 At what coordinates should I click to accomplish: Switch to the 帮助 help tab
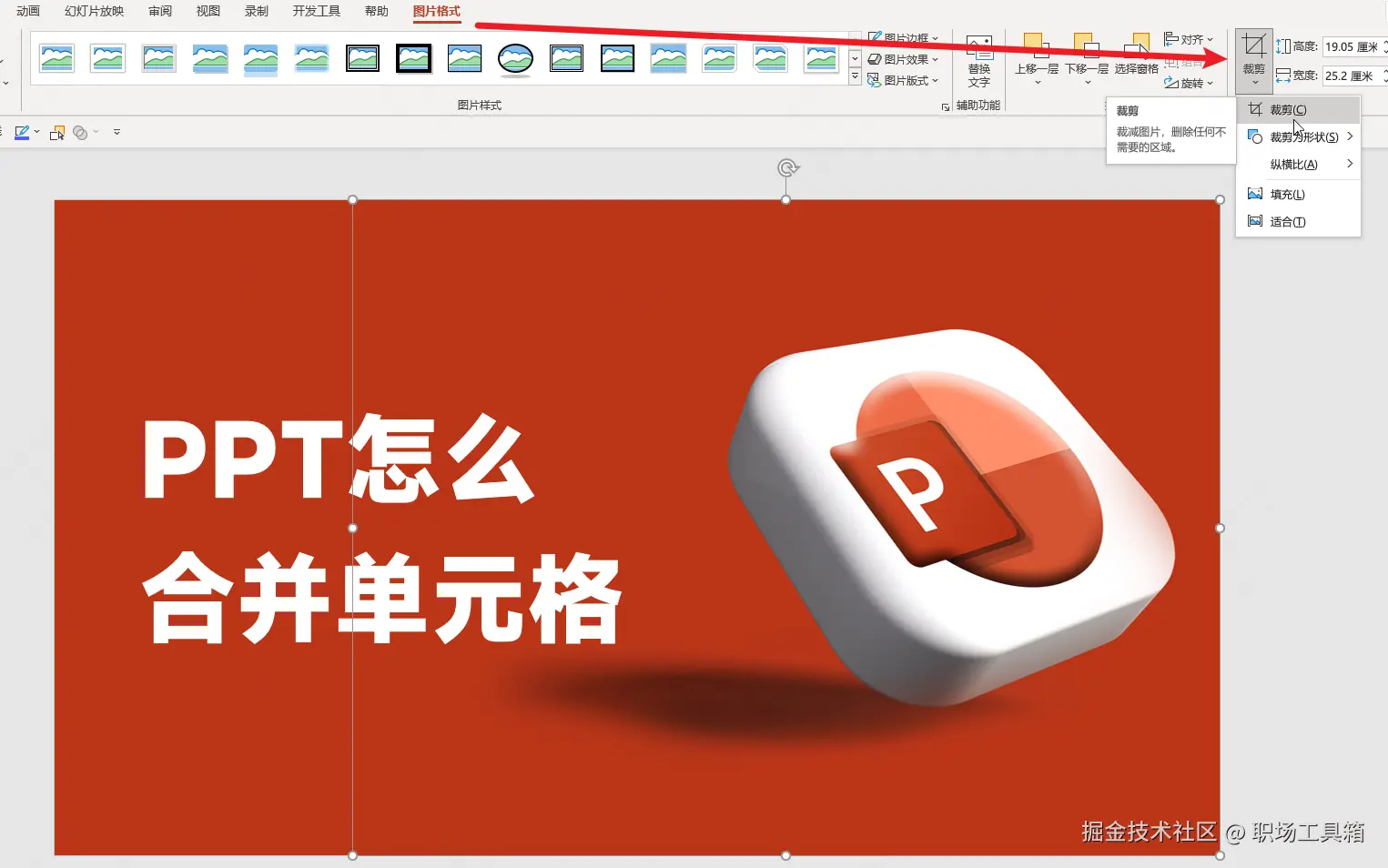(376, 11)
